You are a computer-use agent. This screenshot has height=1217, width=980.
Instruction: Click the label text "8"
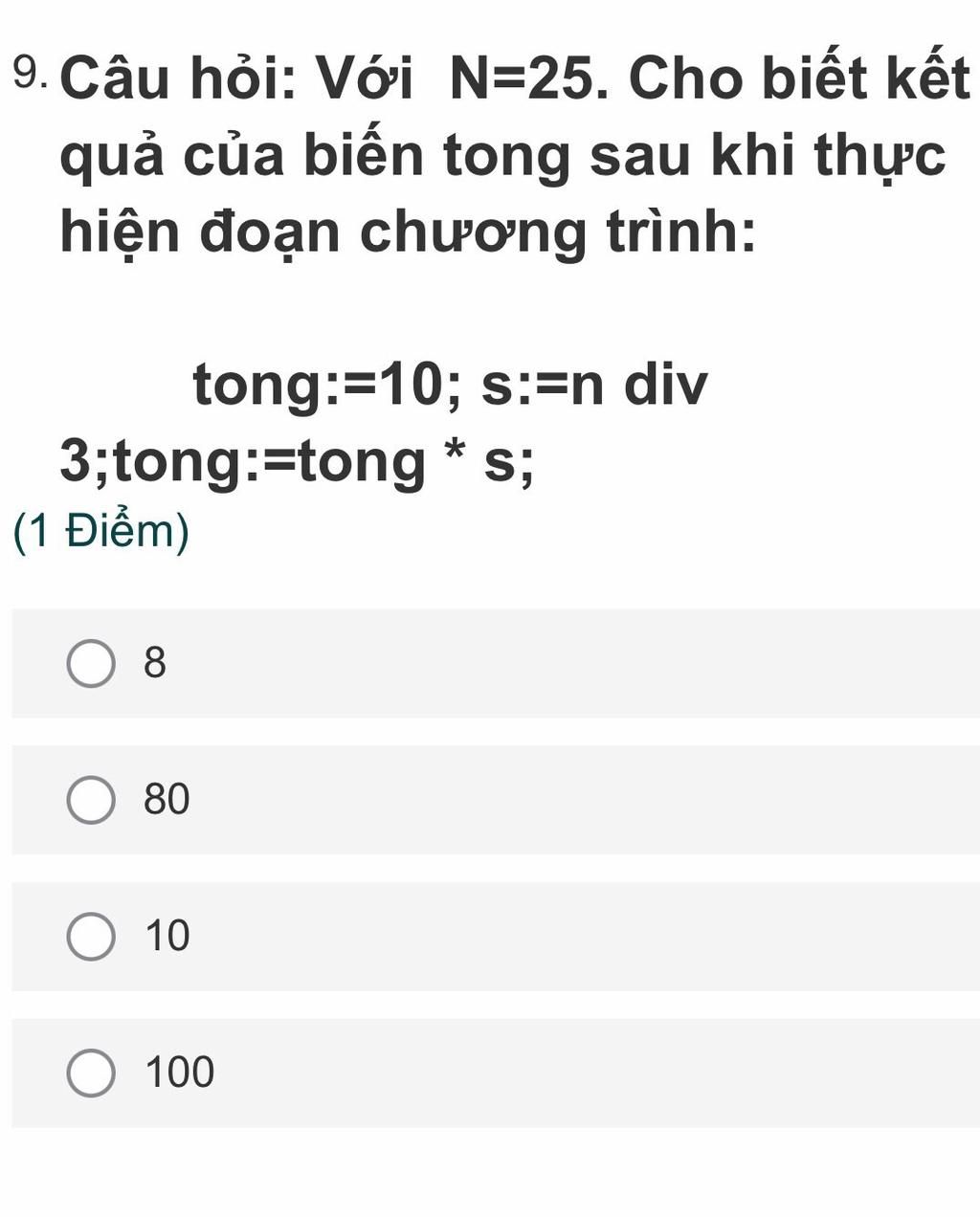click(155, 662)
